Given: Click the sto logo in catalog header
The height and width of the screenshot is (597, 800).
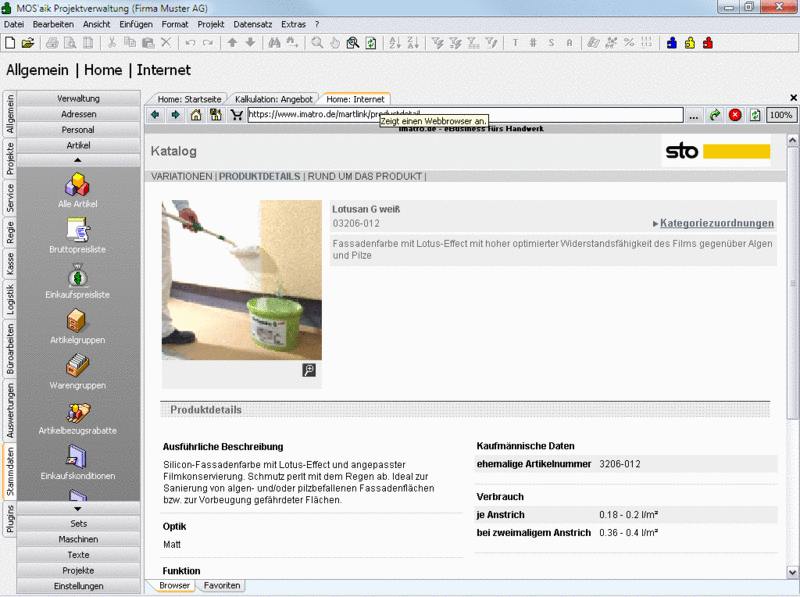Looking at the screenshot, I should (x=717, y=151).
